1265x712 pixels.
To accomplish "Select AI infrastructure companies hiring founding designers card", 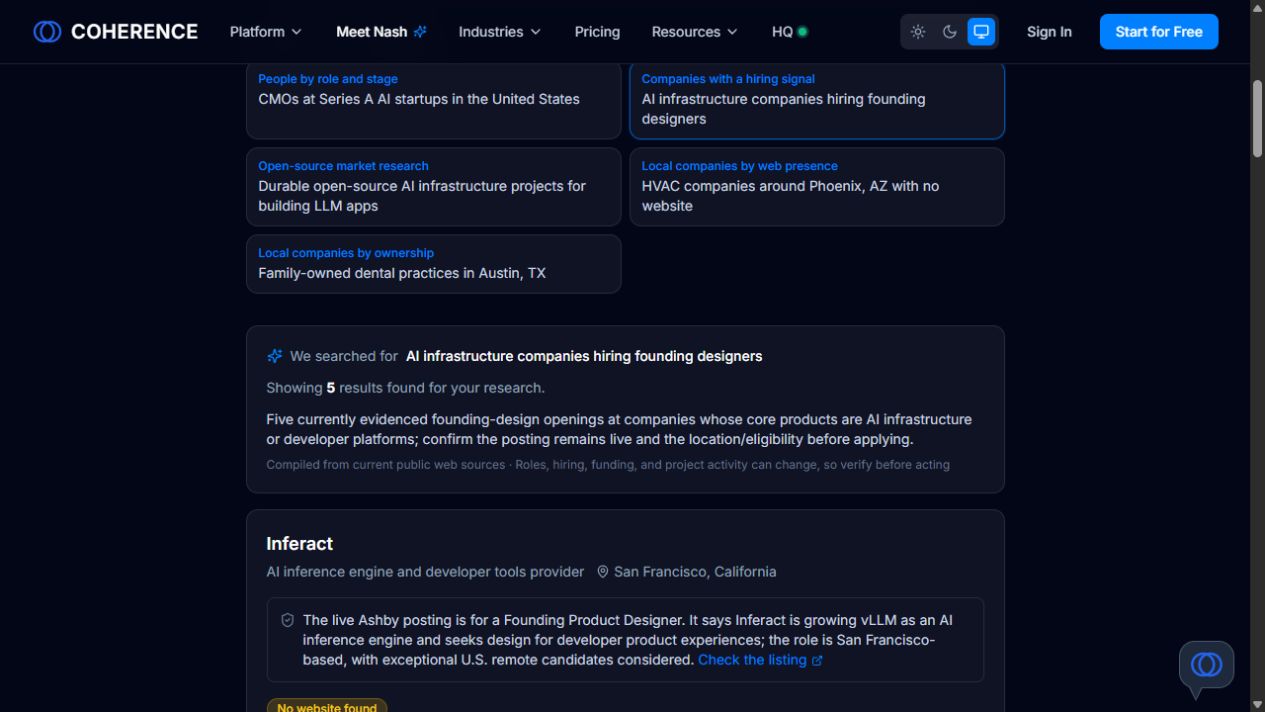I will click(817, 101).
